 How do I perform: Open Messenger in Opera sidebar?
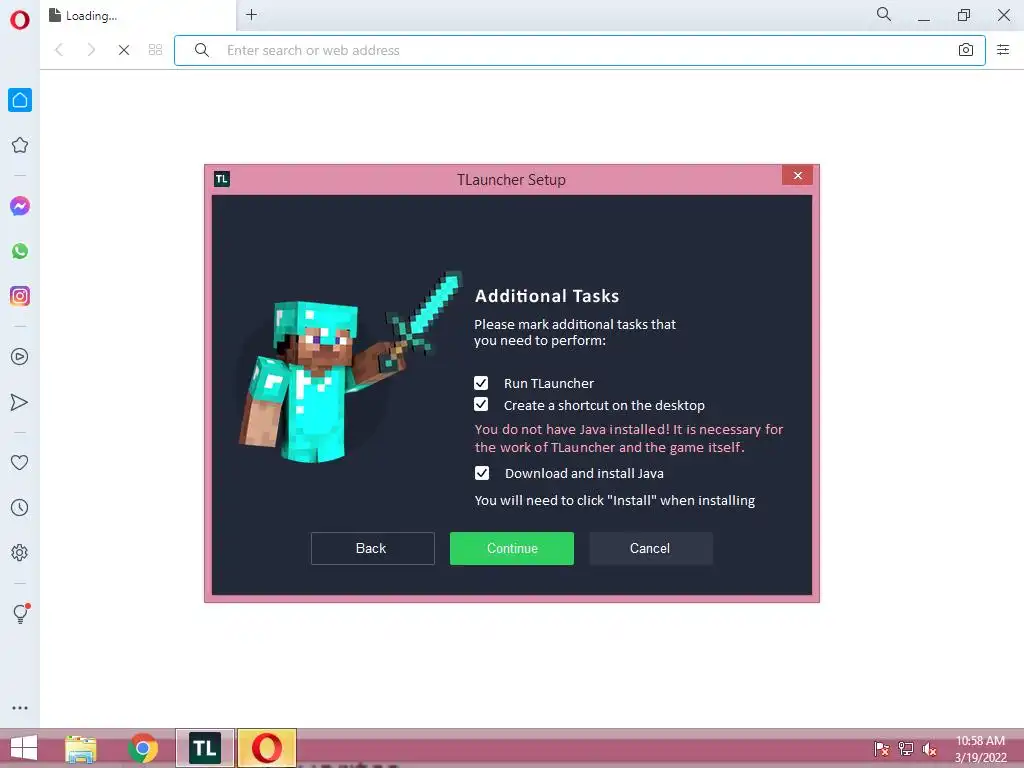point(20,206)
